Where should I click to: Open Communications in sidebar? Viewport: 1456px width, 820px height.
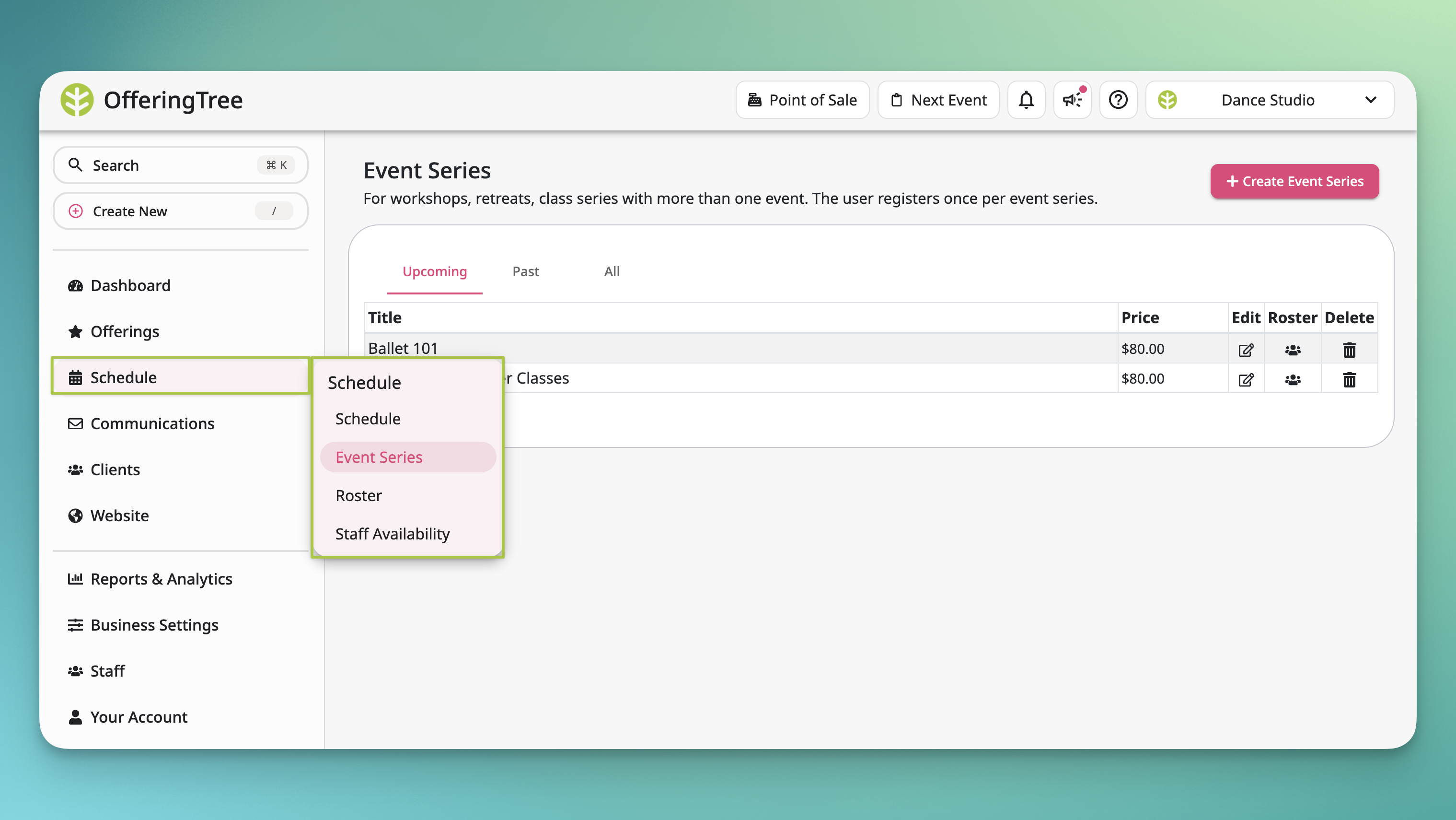tap(152, 423)
